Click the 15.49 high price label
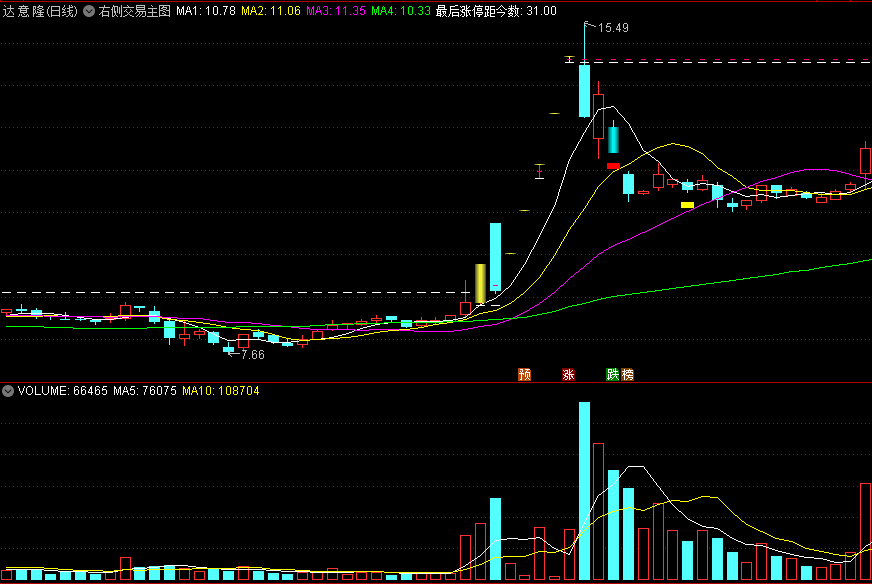Screen dimensions: 872x584 (x=613, y=28)
